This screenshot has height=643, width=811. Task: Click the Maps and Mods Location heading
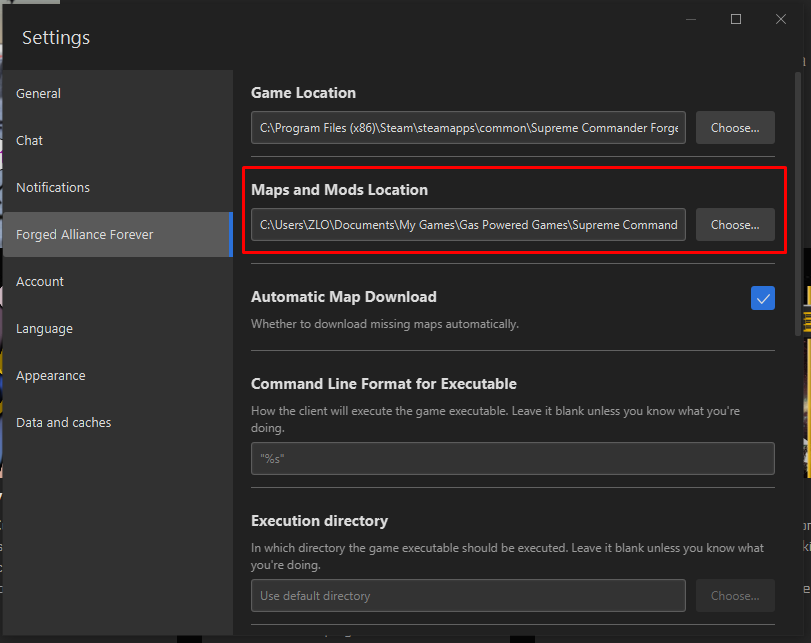(x=339, y=190)
